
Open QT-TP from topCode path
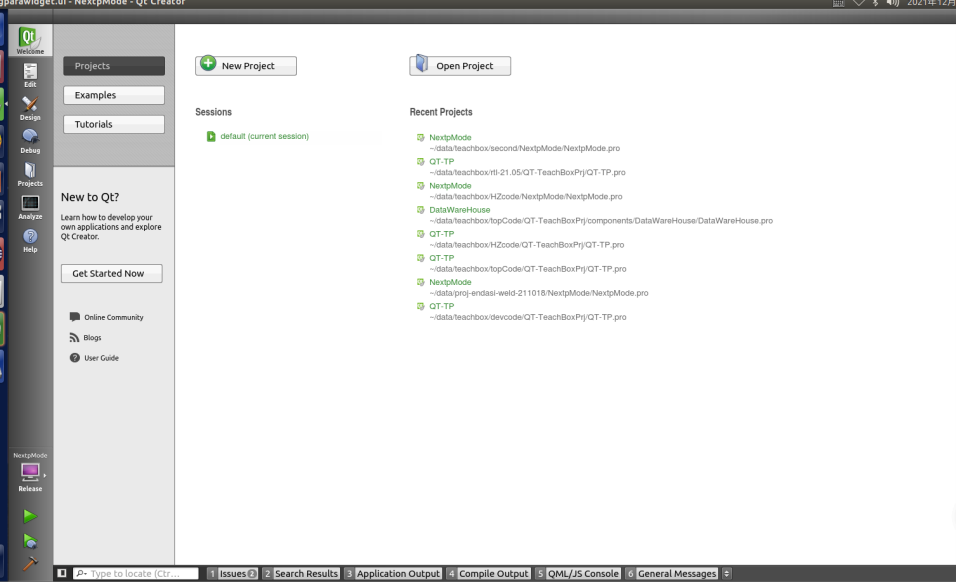(441, 258)
